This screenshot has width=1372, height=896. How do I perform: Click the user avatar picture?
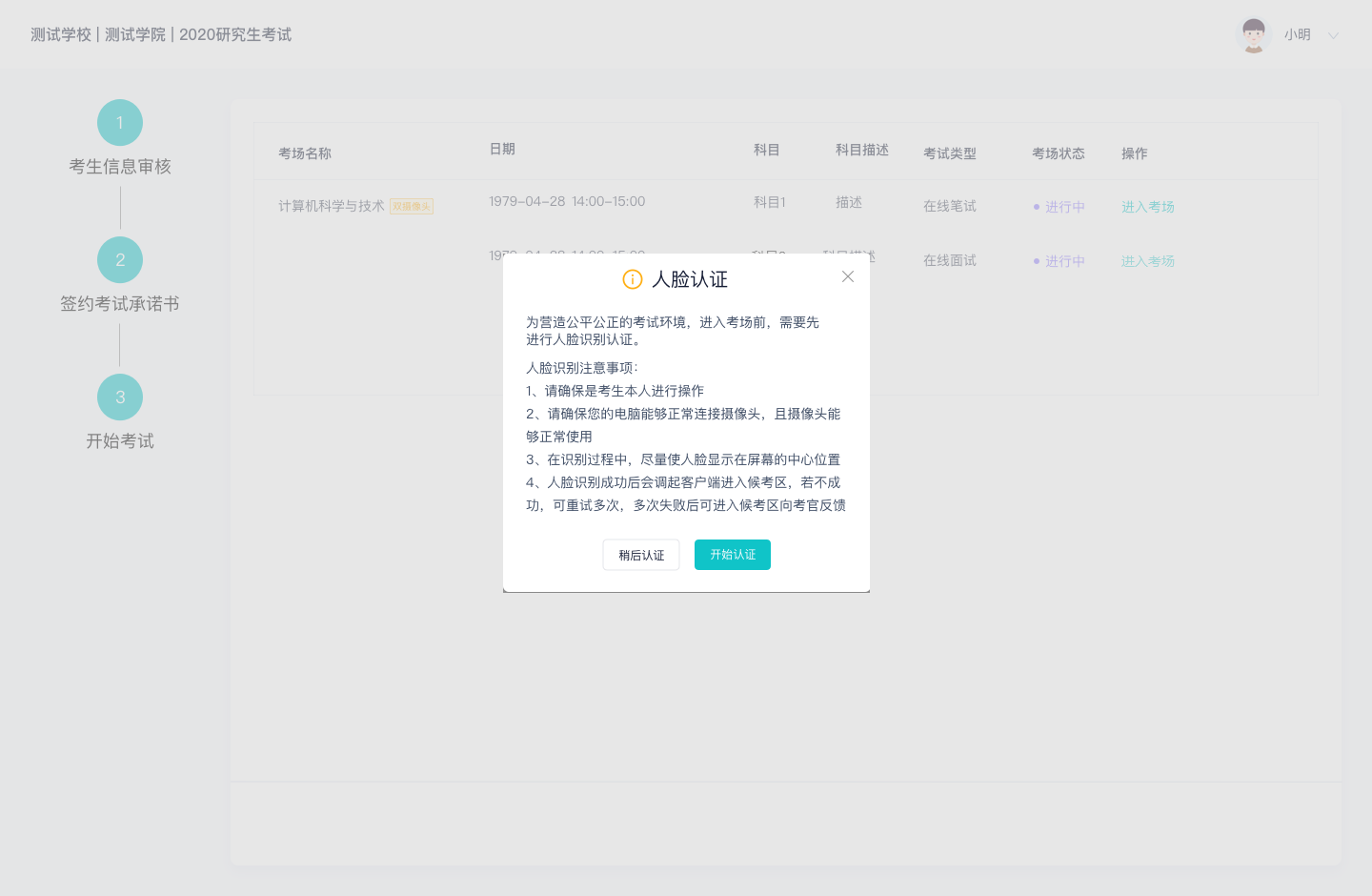pos(1254,35)
